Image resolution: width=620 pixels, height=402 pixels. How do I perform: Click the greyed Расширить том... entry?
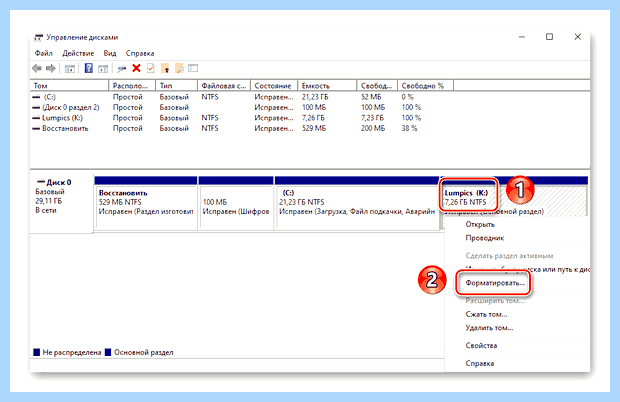[x=495, y=301]
